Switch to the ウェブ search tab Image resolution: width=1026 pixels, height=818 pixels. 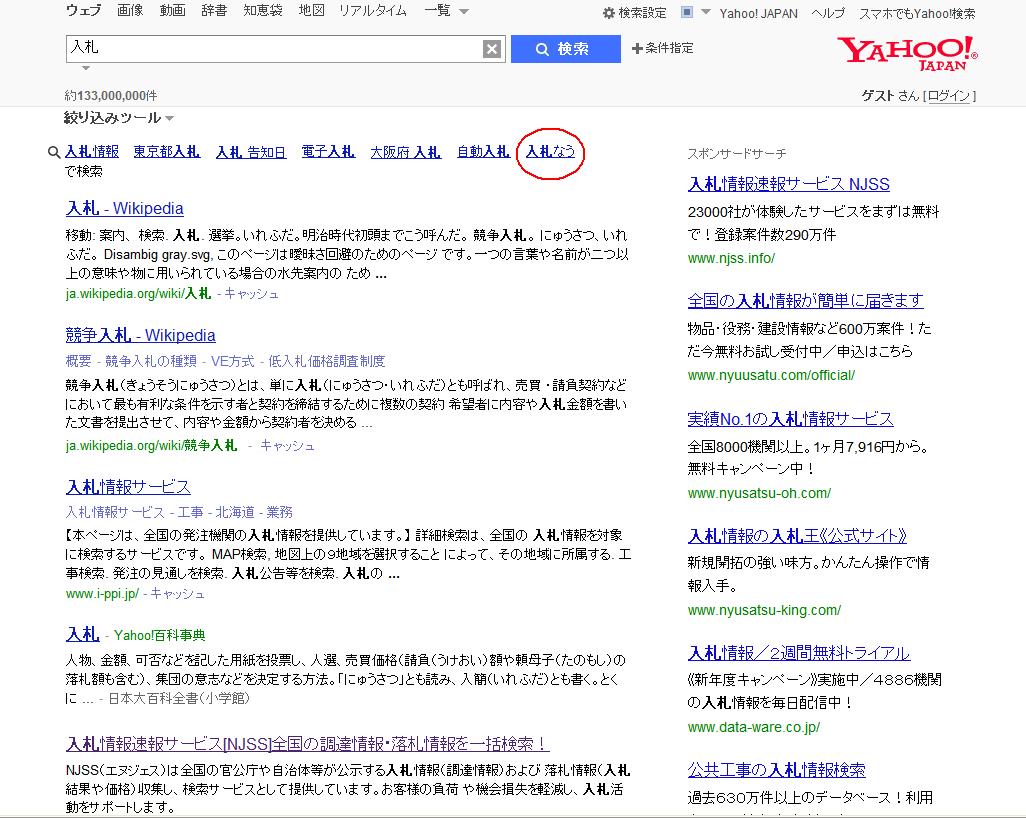click(84, 11)
